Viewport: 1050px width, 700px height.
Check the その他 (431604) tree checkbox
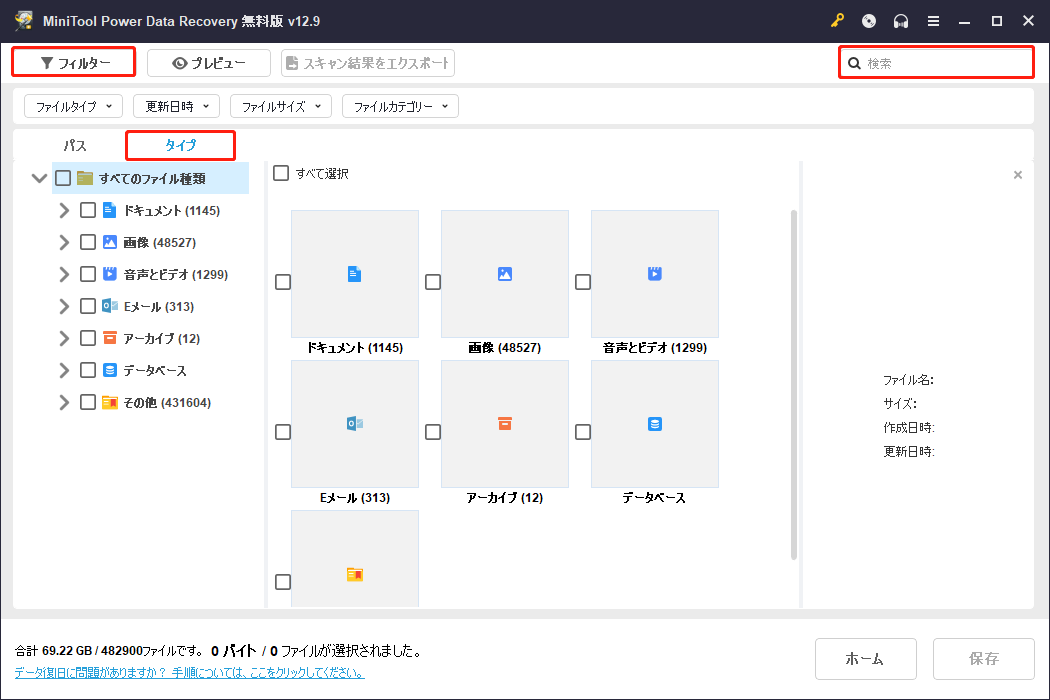(x=88, y=403)
